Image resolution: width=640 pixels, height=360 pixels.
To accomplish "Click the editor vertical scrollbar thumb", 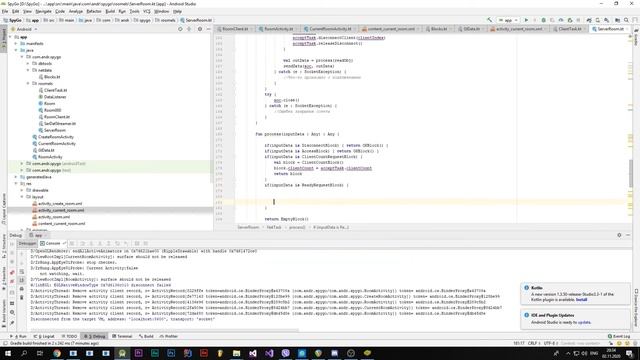I will (631, 173).
